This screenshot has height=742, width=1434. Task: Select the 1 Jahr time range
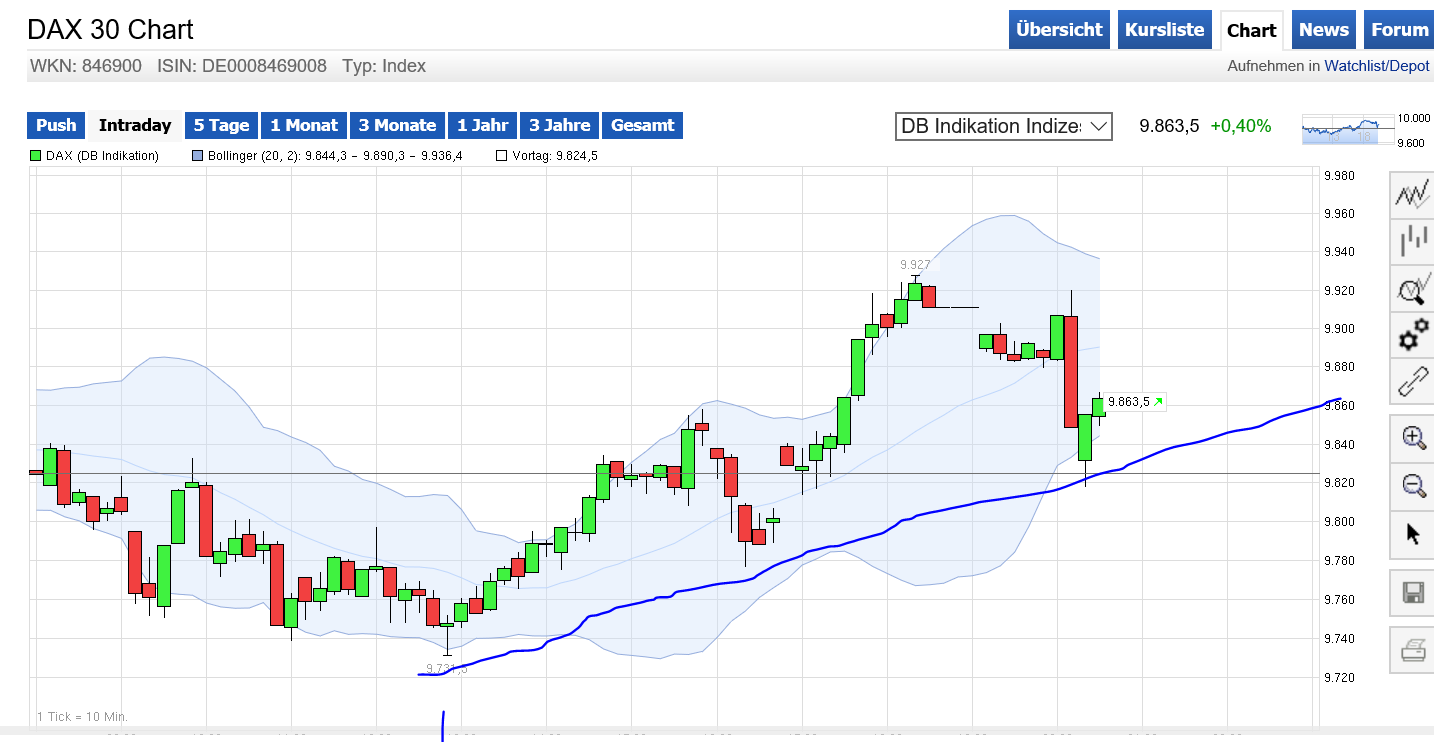point(482,126)
